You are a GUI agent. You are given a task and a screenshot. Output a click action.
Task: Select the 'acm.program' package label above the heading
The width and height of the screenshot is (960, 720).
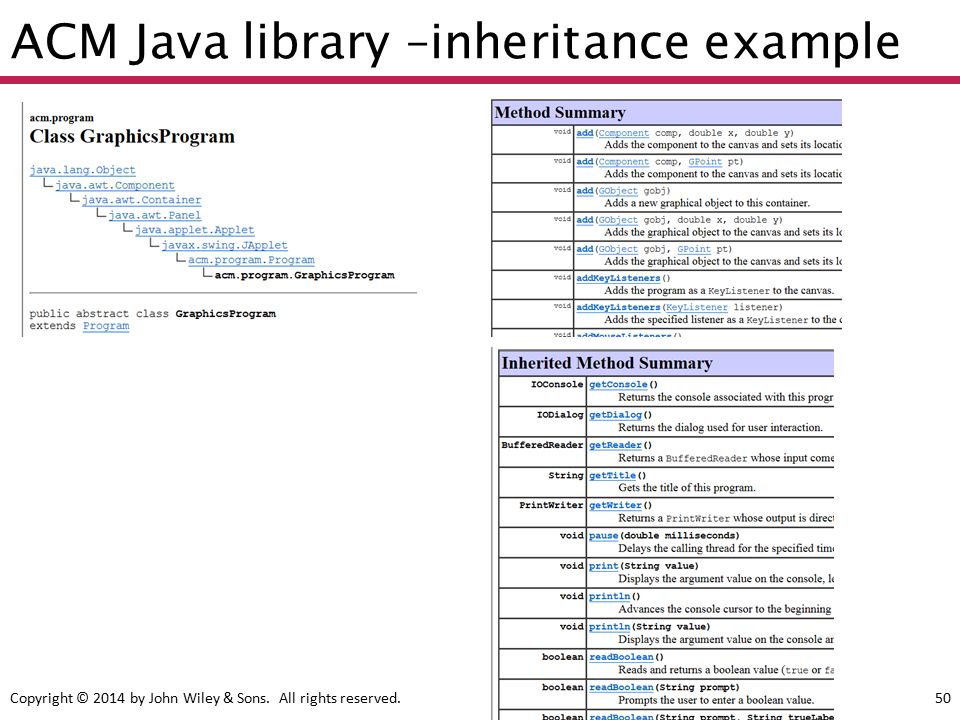[x=62, y=118]
